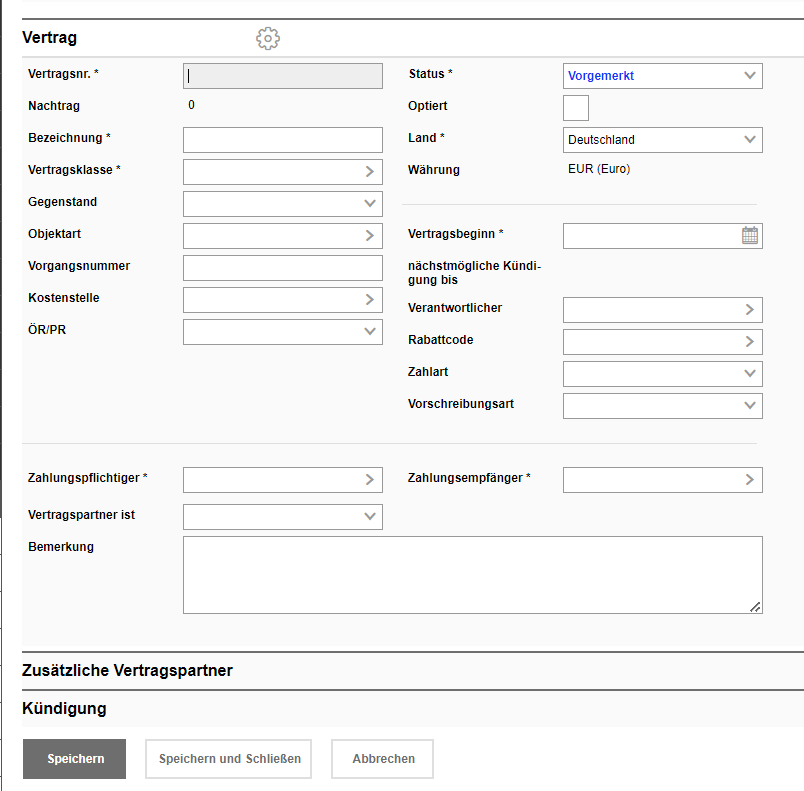Image resolution: width=804 pixels, height=791 pixels.
Task: Open the Vertragsbeginn calendar picker
Action: click(750, 236)
